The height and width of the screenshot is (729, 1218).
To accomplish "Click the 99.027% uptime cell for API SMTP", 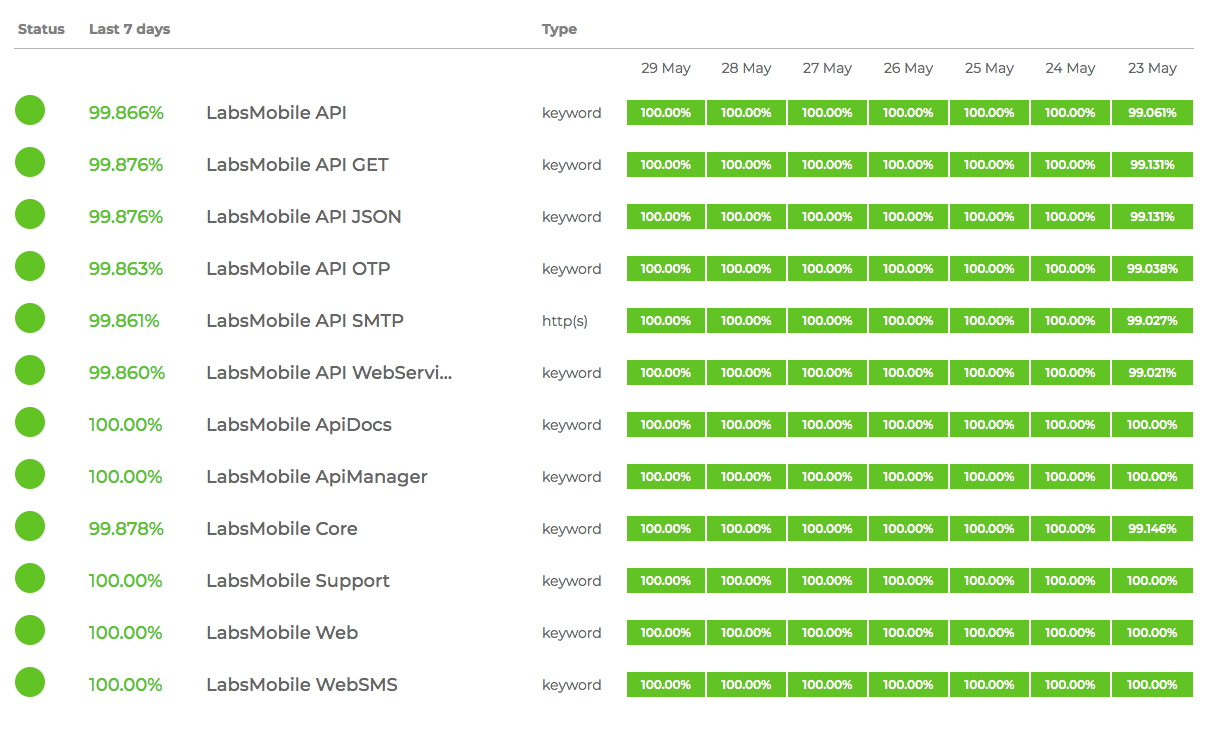I will point(1152,321).
